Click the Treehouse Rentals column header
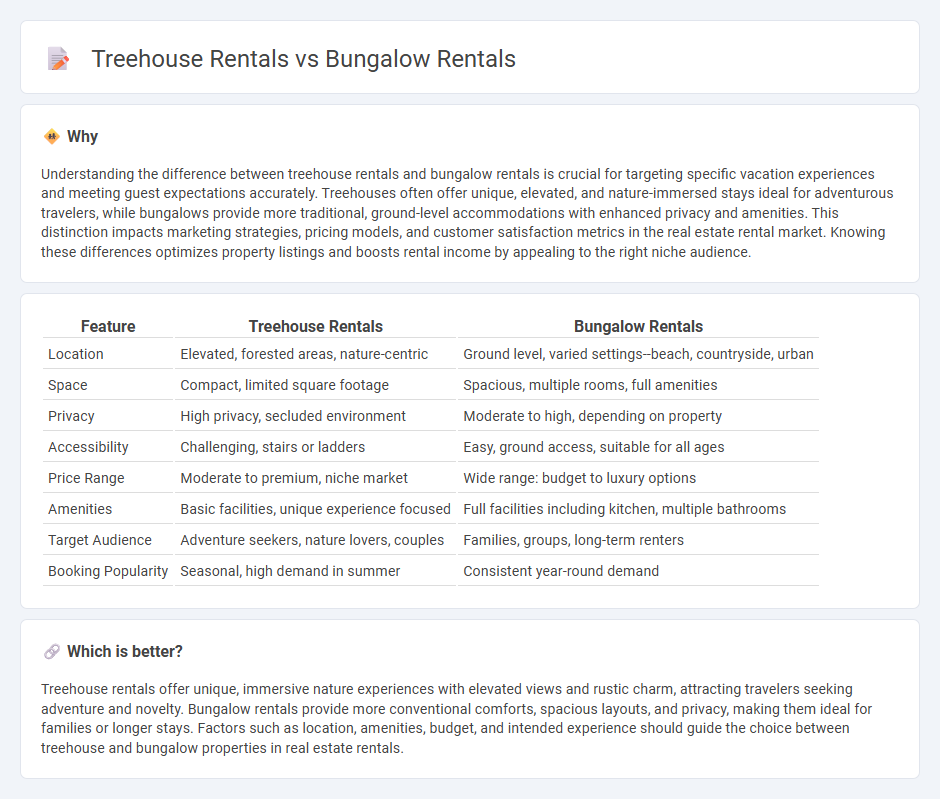Image resolution: width=940 pixels, height=799 pixels. click(x=315, y=326)
